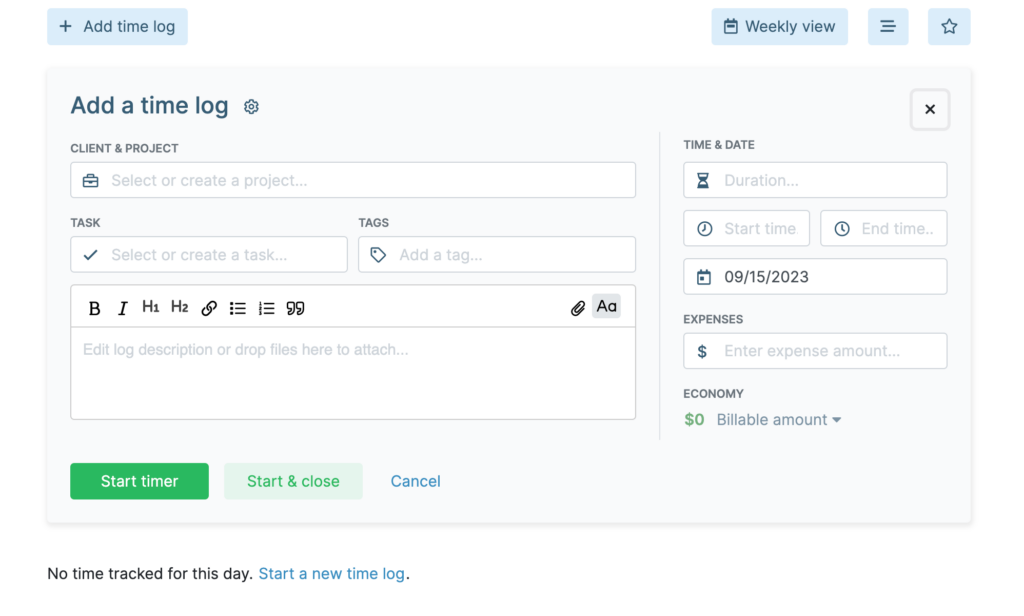Open time log settings gear

click(x=251, y=106)
